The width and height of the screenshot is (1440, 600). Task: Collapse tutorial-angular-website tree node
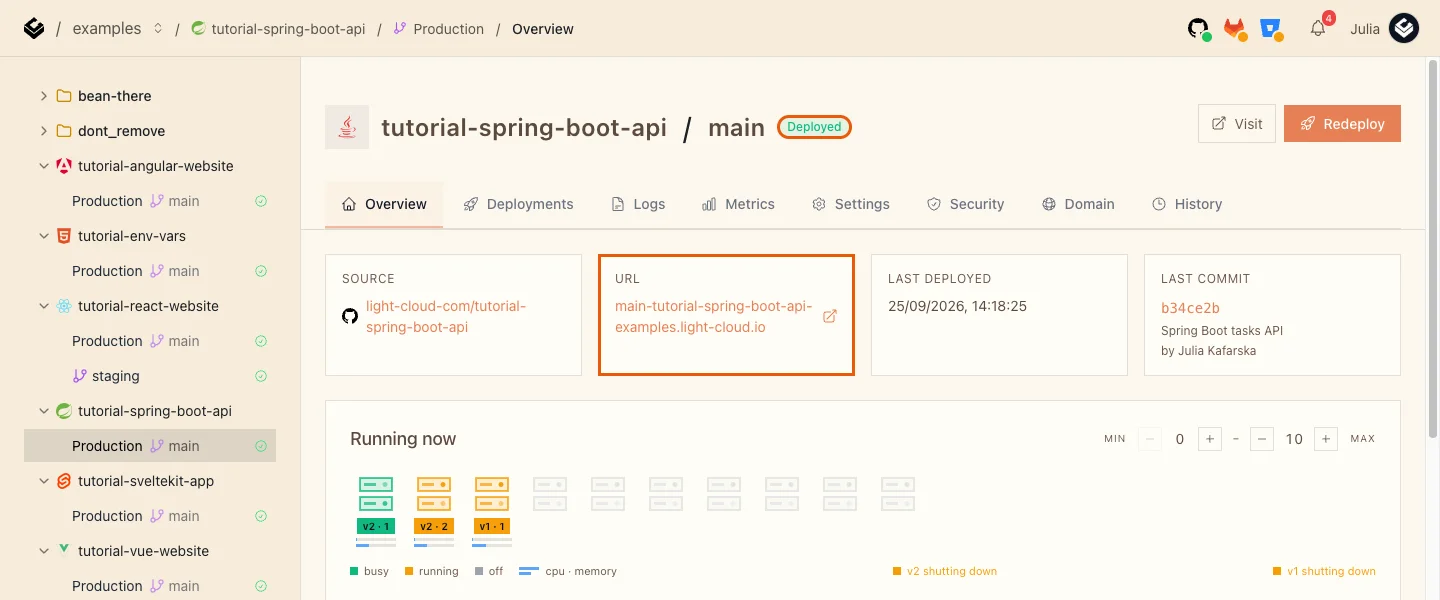(43, 166)
